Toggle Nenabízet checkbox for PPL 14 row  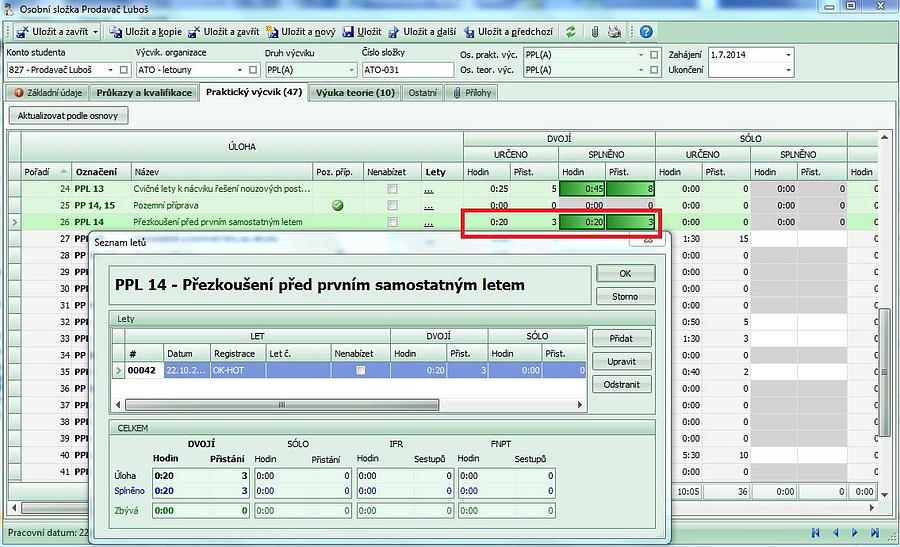click(392, 222)
